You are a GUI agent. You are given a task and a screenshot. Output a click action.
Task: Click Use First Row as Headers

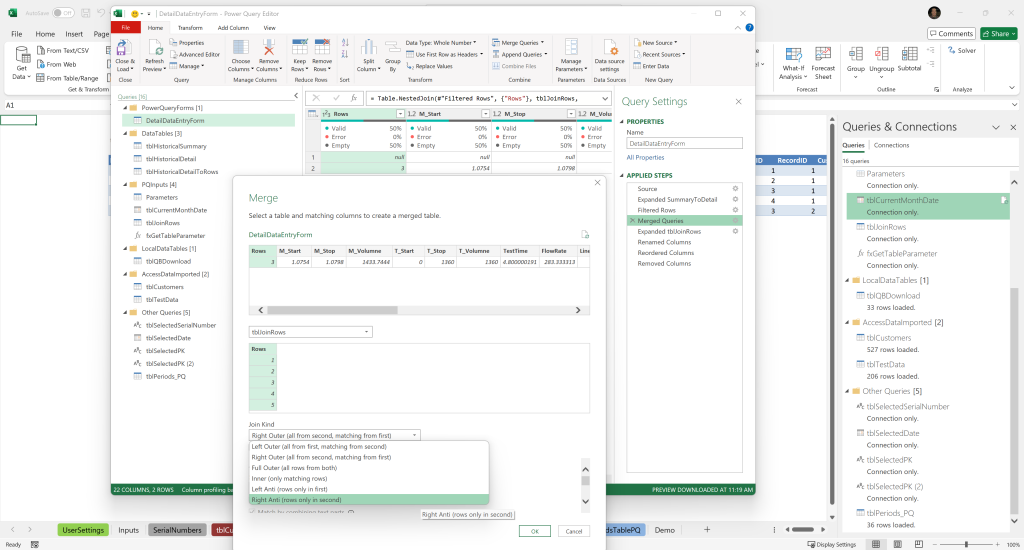444,55
